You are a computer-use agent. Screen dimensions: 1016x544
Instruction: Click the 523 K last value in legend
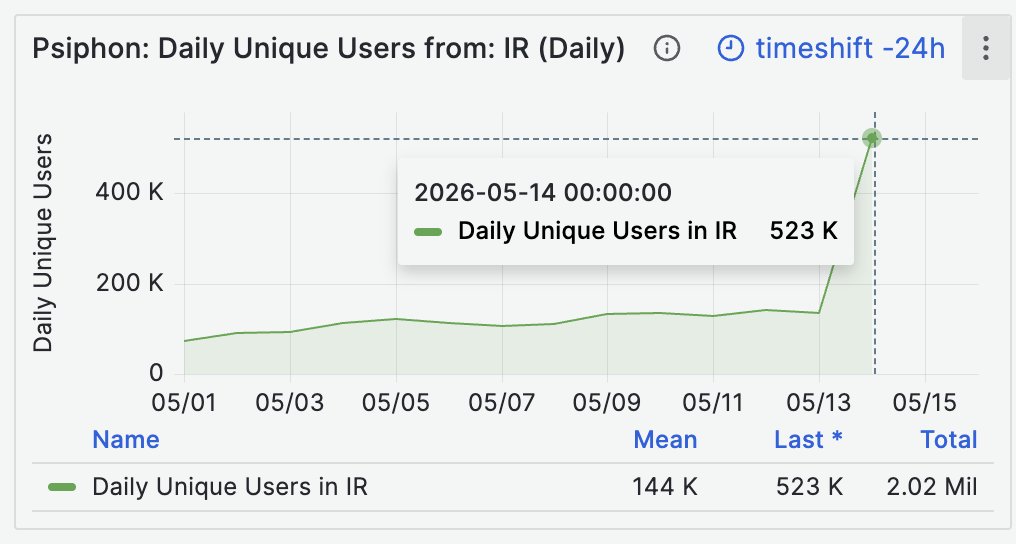[x=809, y=487]
